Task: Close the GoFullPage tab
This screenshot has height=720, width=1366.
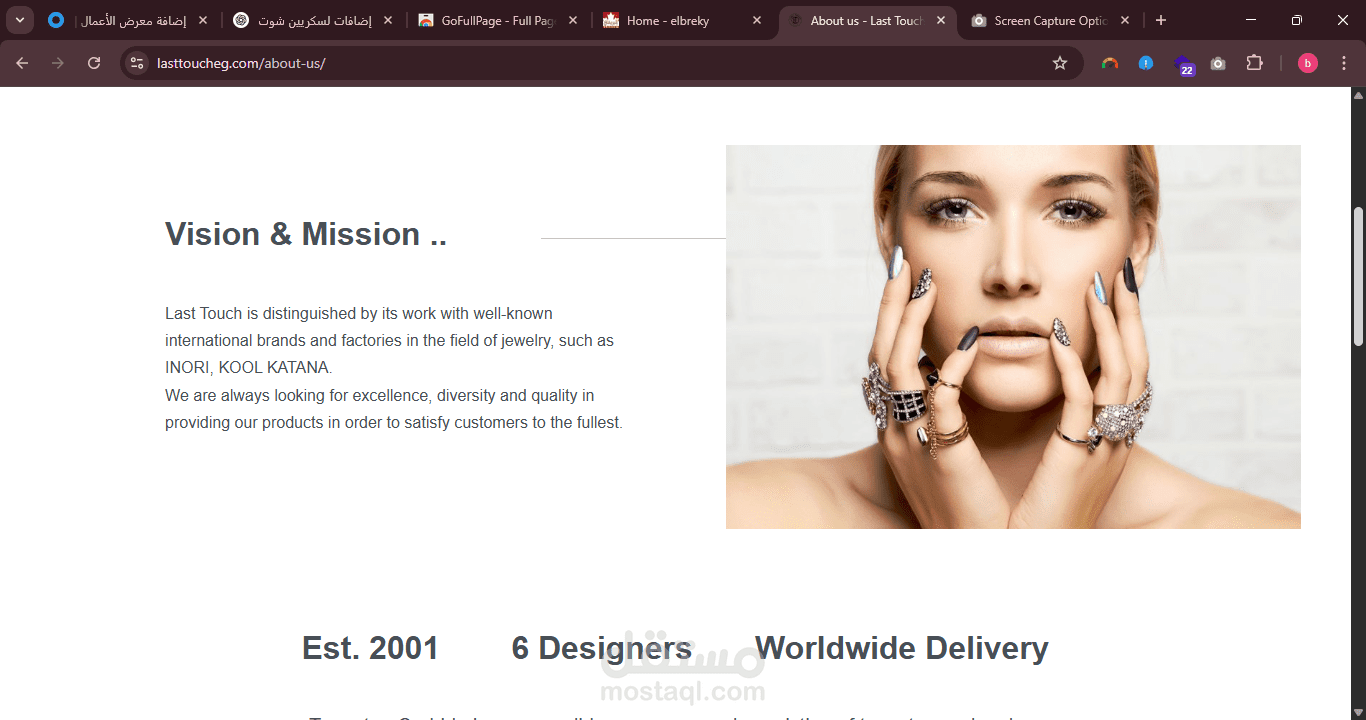Action: coord(572,20)
